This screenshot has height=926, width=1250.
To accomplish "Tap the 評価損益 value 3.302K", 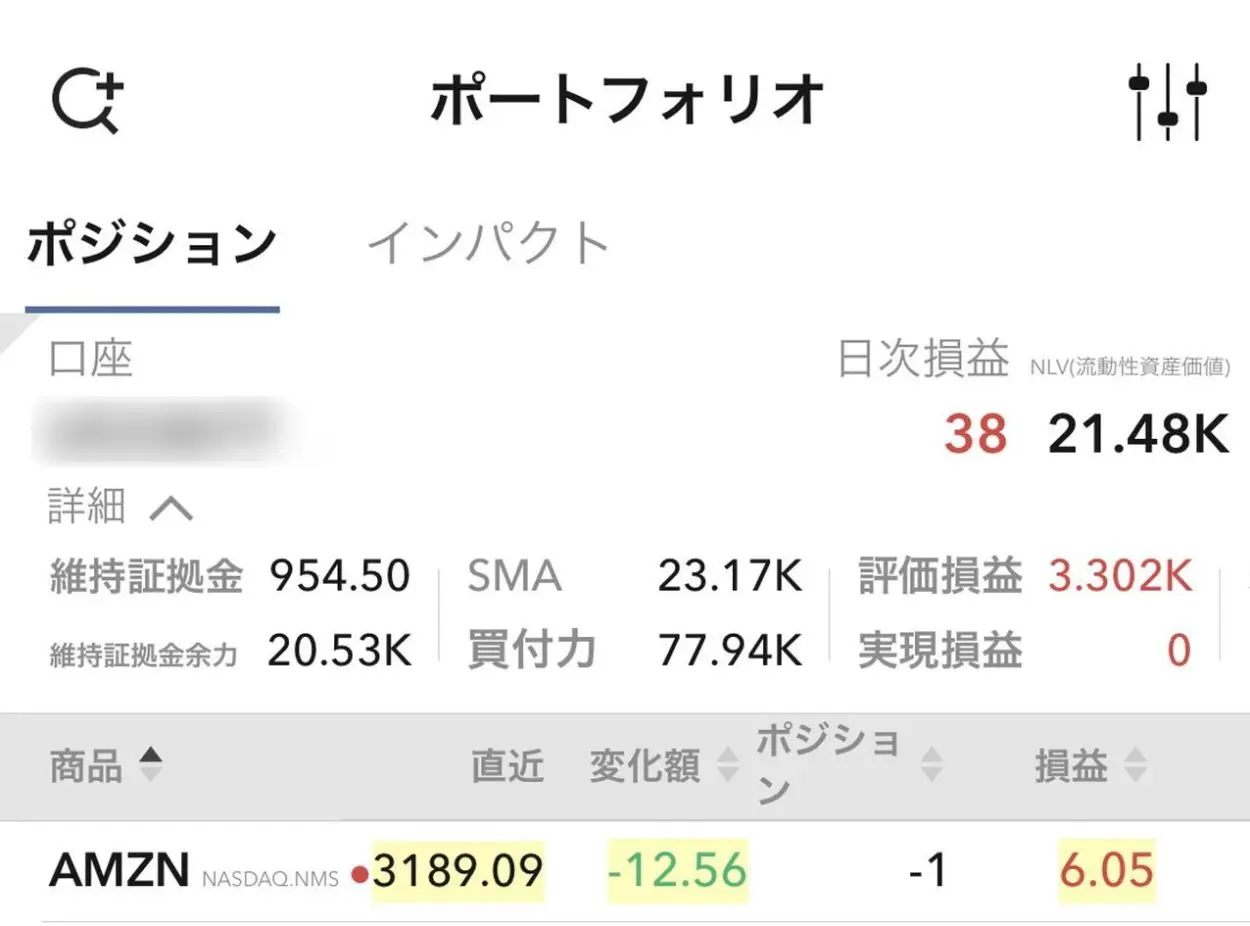I will [1120, 576].
